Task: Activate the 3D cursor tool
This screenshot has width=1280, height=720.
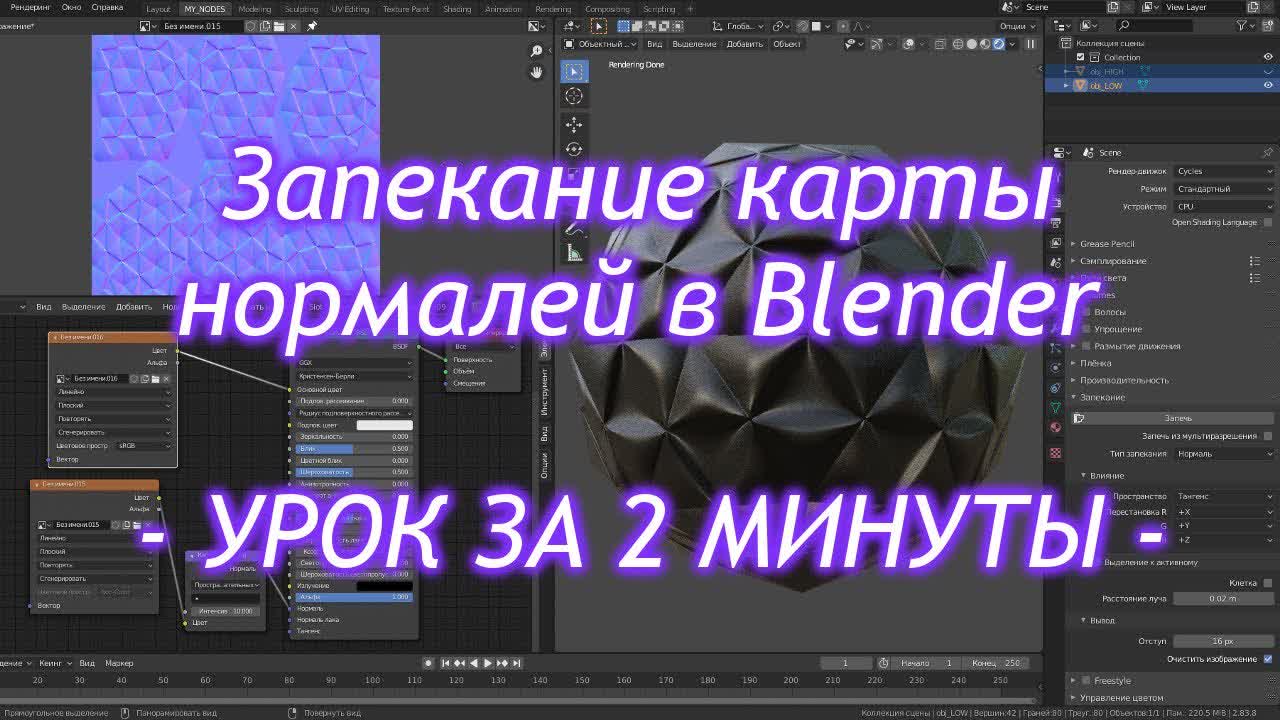Action: click(573, 96)
